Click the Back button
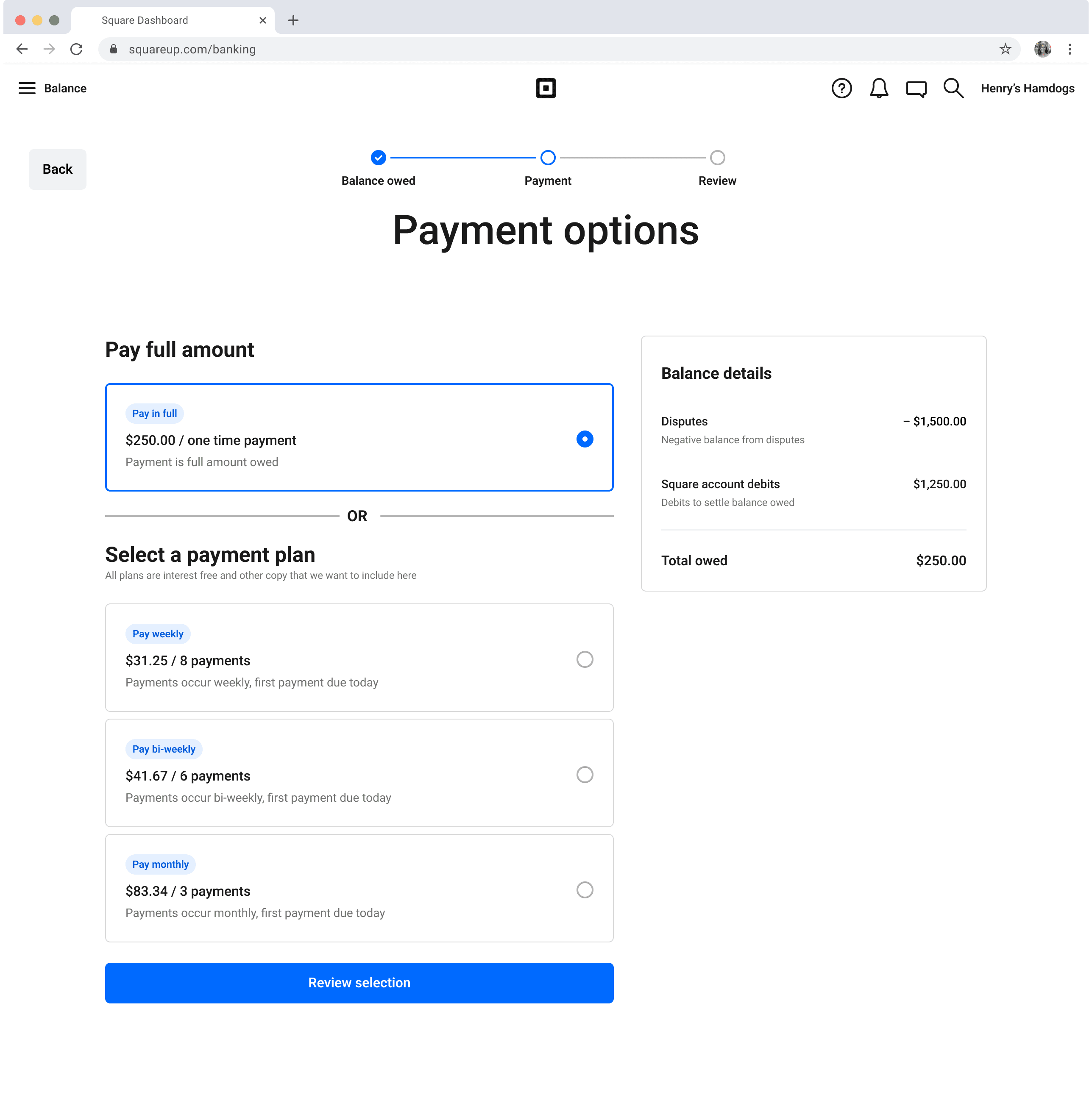Viewport: 1092px width, 1117px height. [57, 169]
